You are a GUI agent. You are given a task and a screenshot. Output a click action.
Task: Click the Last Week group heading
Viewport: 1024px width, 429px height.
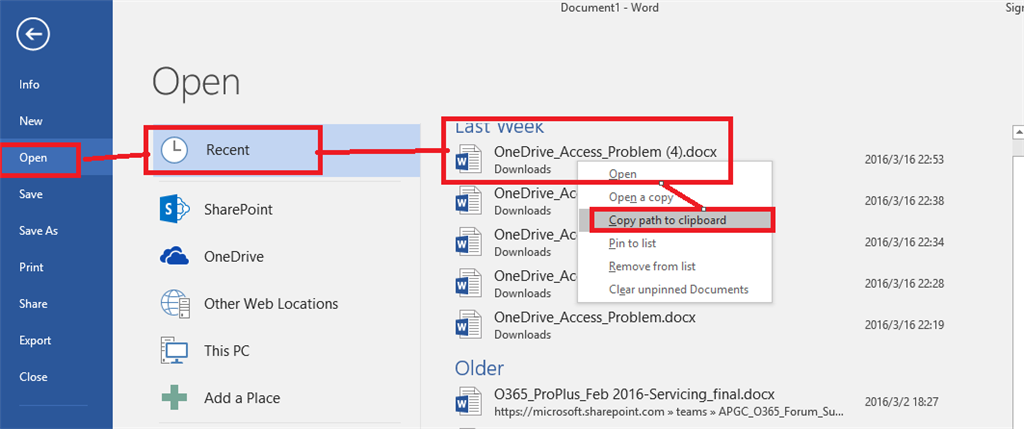coord(500,127)
